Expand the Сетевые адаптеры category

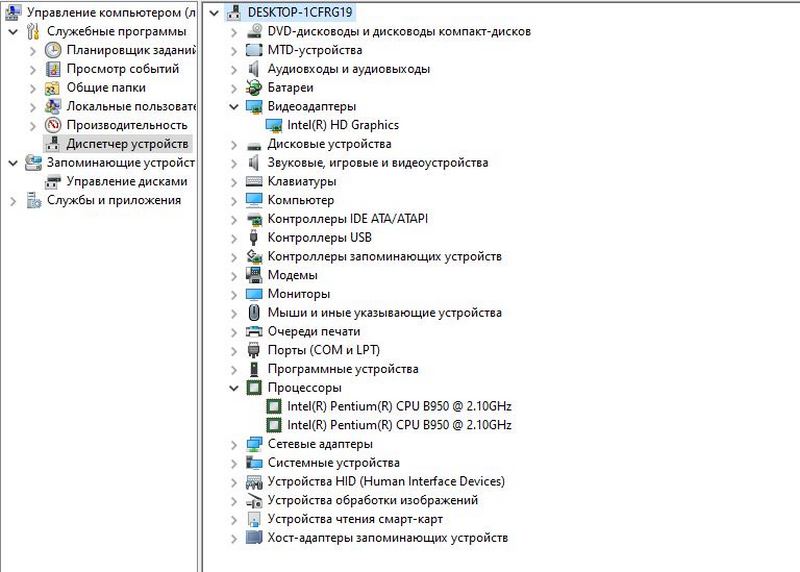234,444
